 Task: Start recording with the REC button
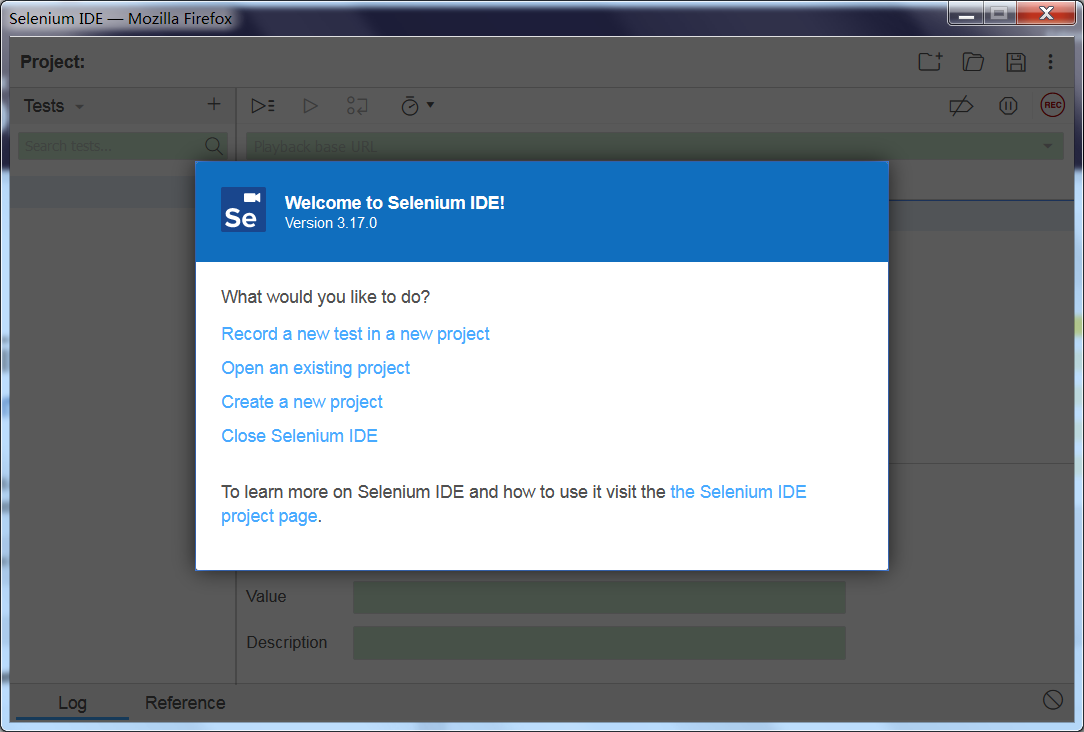pyautogui.click(x=1052, y=105)
